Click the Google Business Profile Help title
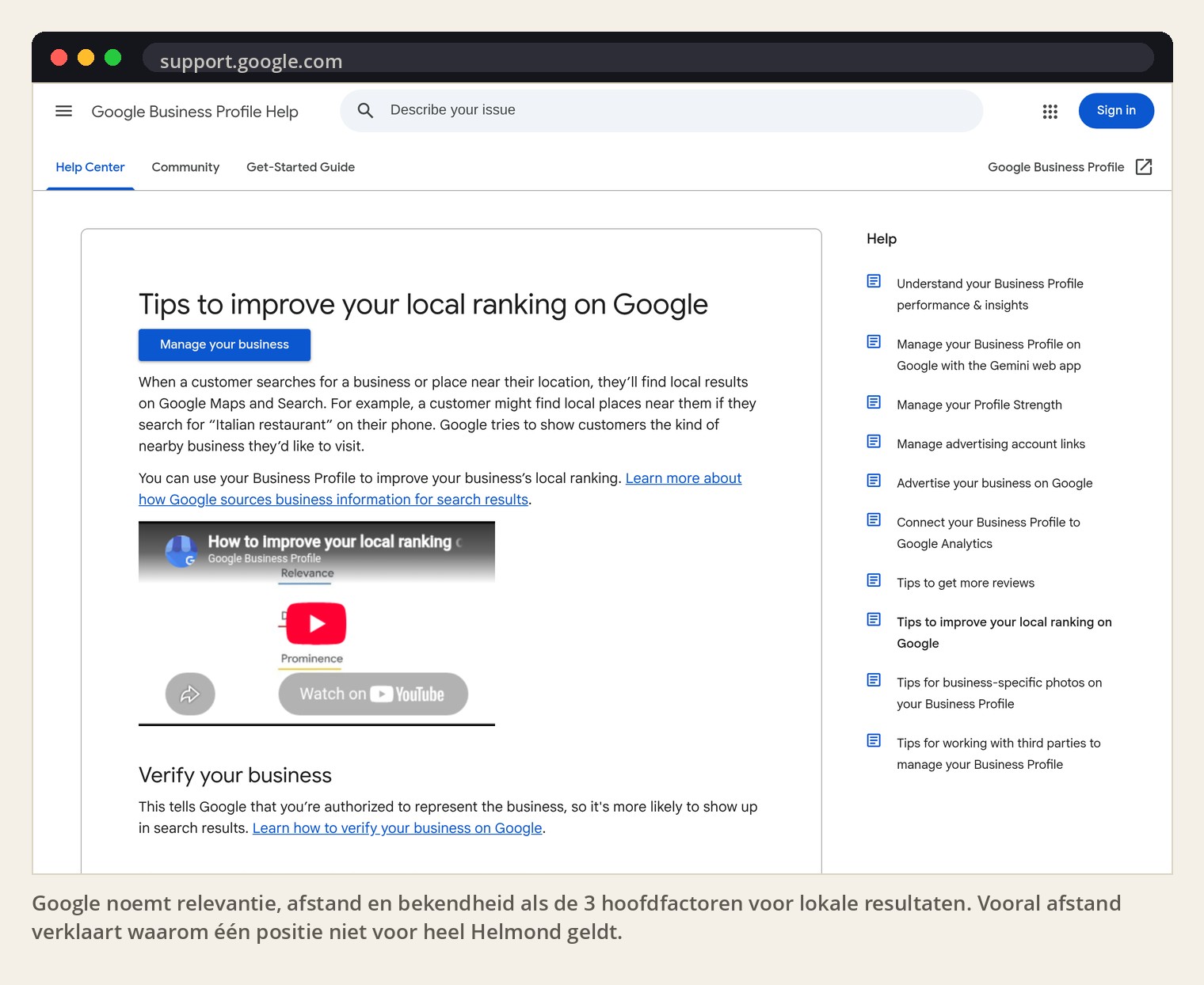Viewport: 1204px width, 985px height. coord(195,112)
